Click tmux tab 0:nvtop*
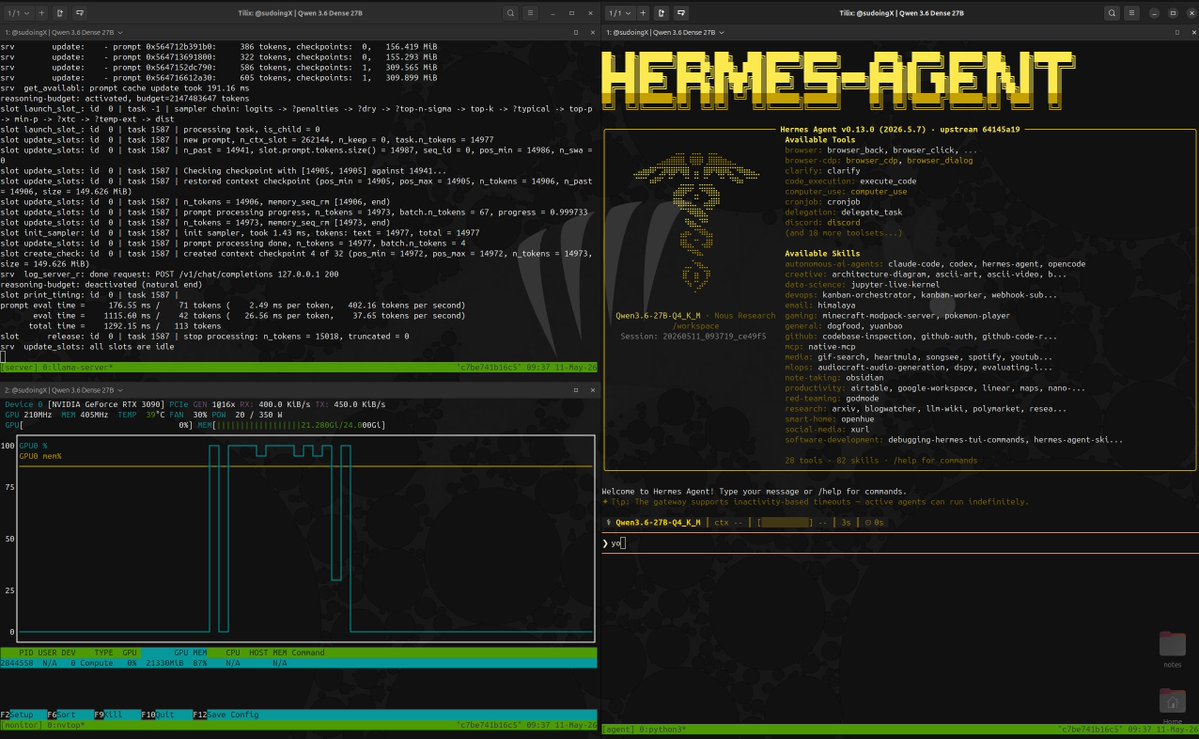This screenshot has height=739, width=1199. coord(67,724)
